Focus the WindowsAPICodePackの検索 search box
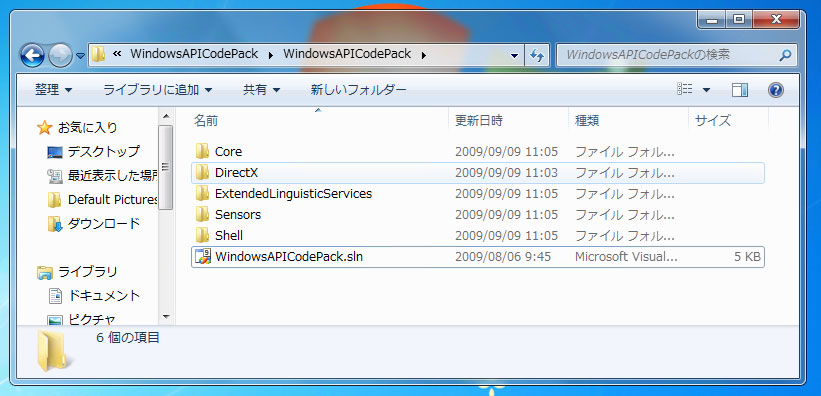 (x=676, y=54)
